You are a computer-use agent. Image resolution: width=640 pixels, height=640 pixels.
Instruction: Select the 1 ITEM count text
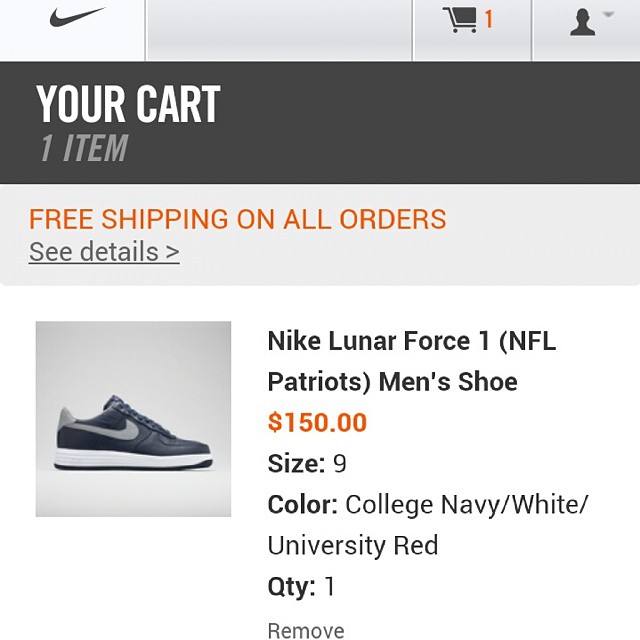(84, 149)
